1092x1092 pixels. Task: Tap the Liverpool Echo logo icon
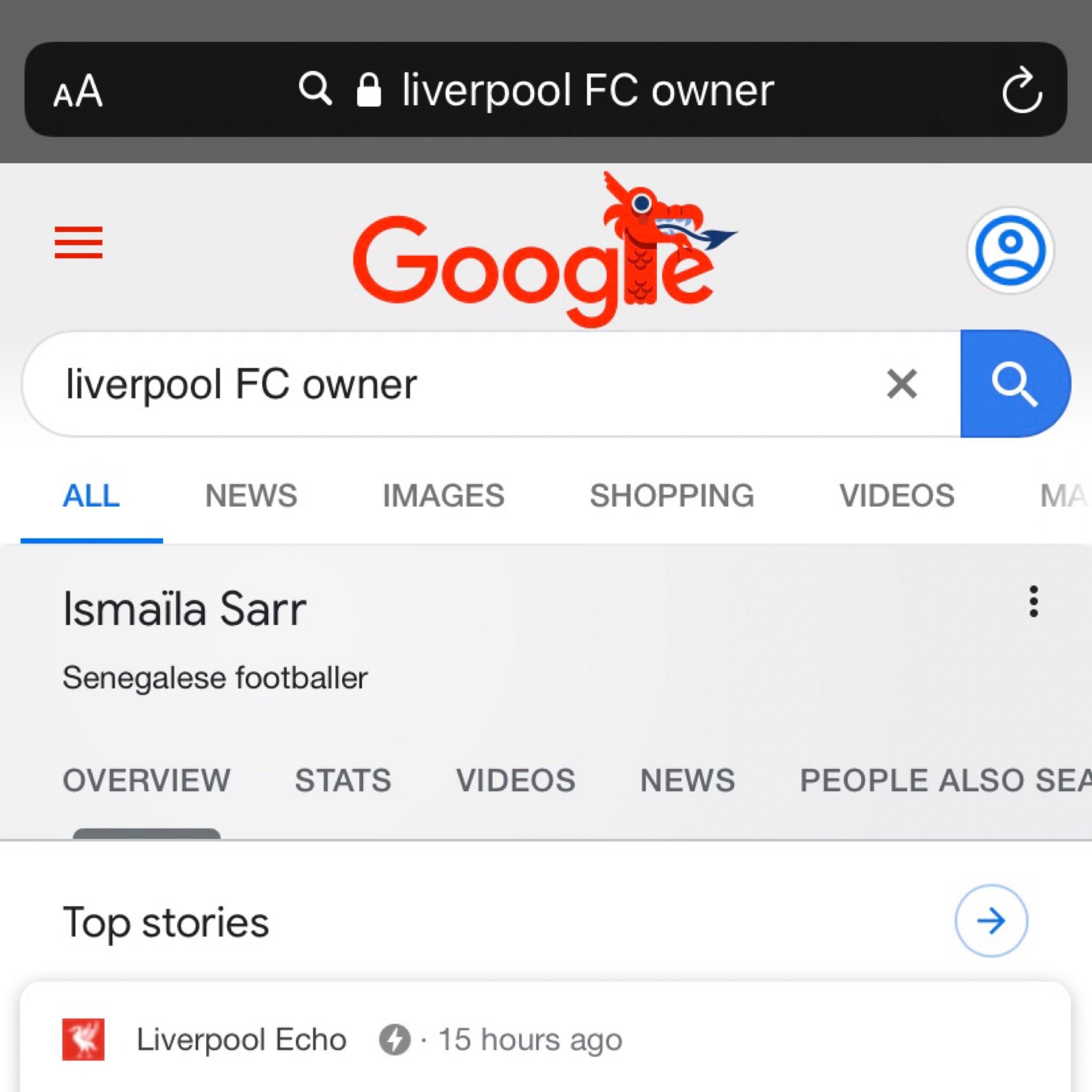84,1039
